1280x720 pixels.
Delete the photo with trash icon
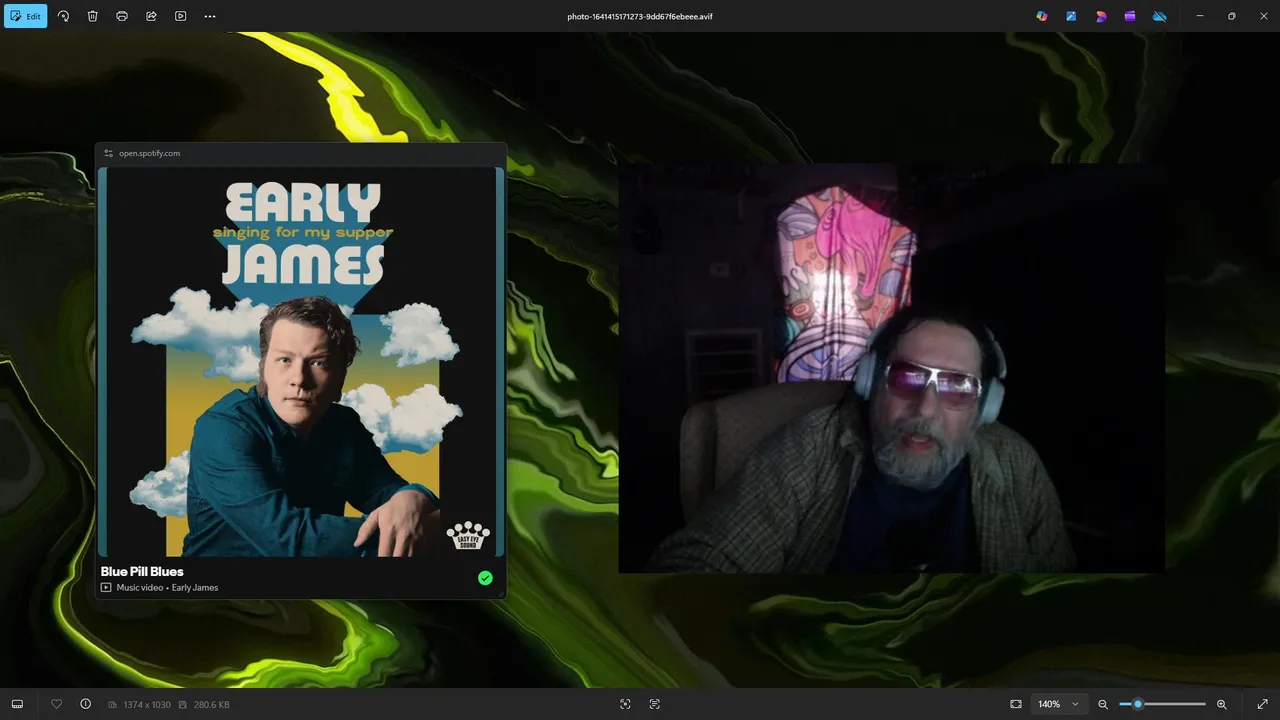pyautogui.click(x=92, y=16)
